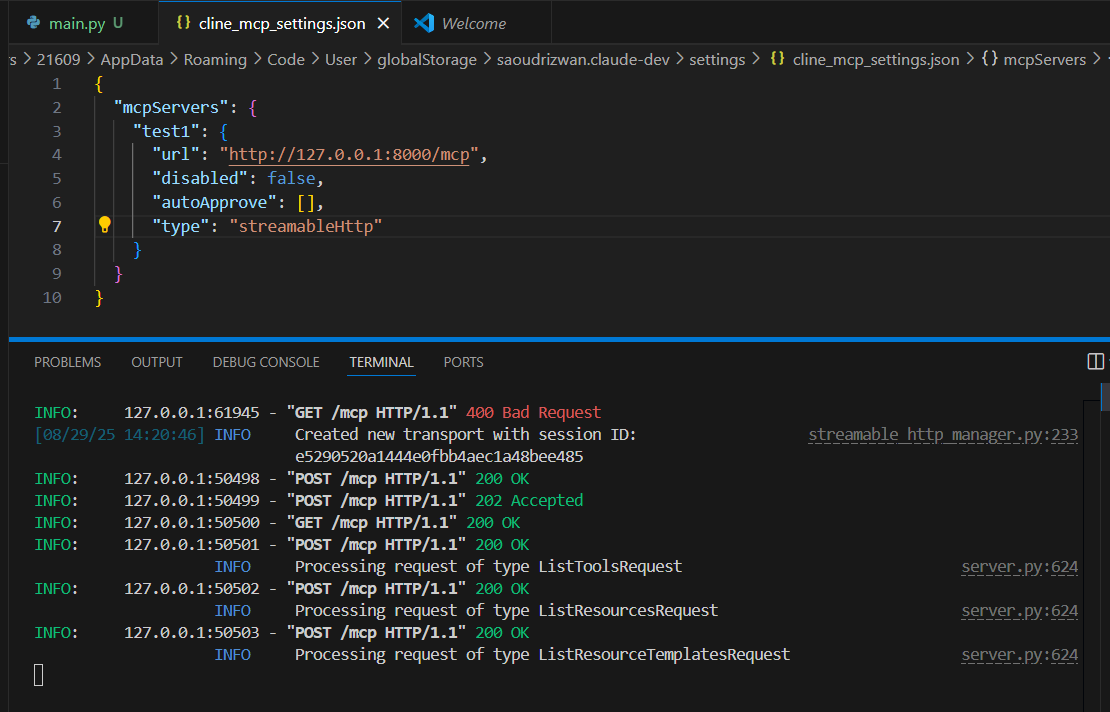Viewport: 1110px width, 712px height.
Task: Click the lightbulb code action icon
Action: (x=105, y=225)
